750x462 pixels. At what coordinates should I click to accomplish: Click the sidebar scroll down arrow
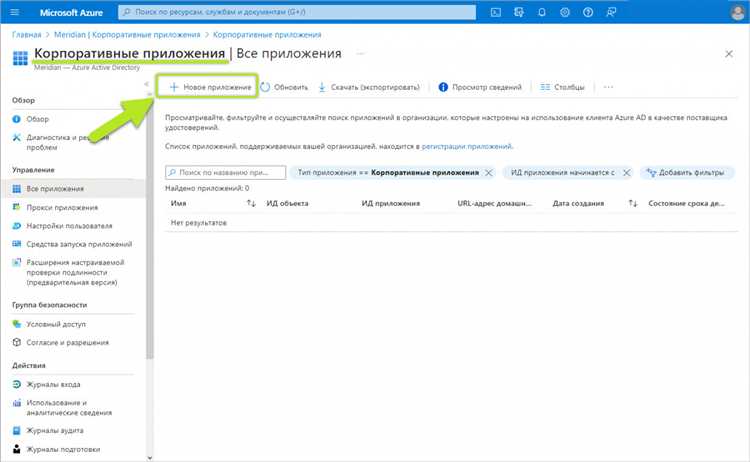point(150,458)
